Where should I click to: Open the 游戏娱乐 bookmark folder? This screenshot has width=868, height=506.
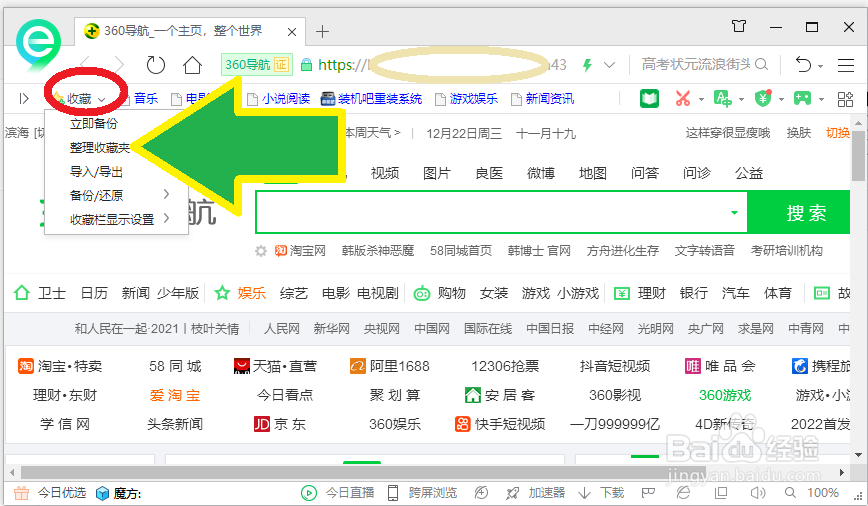point(466,99)
